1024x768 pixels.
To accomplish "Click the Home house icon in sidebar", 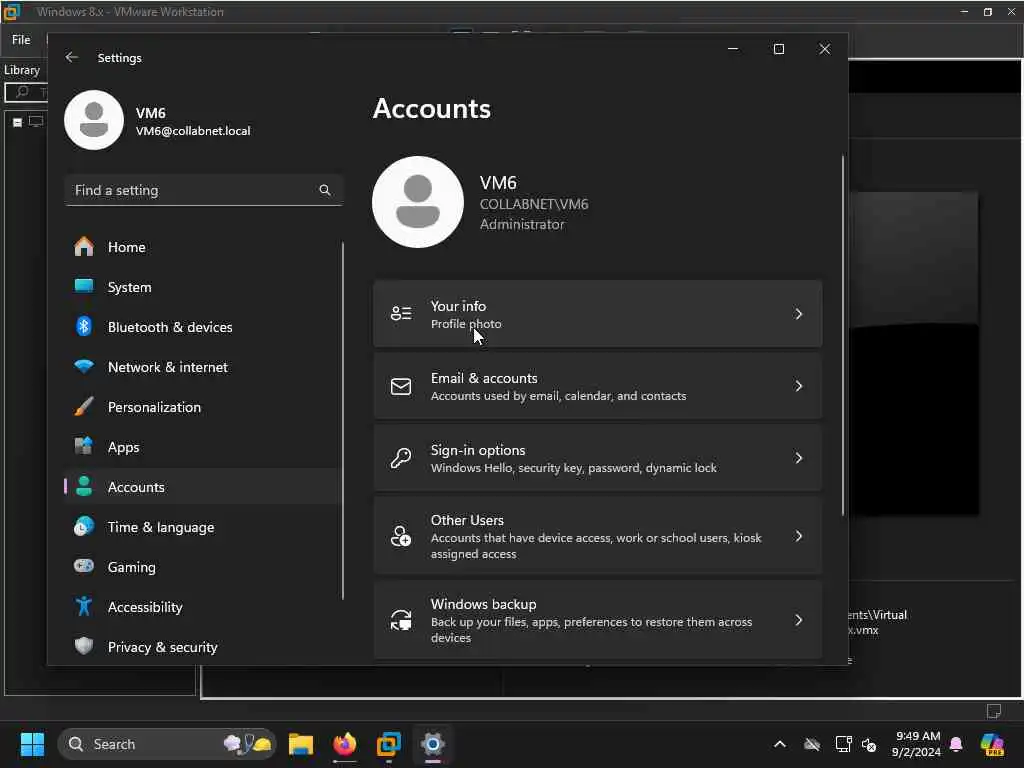I will click(x=84, y=247).
